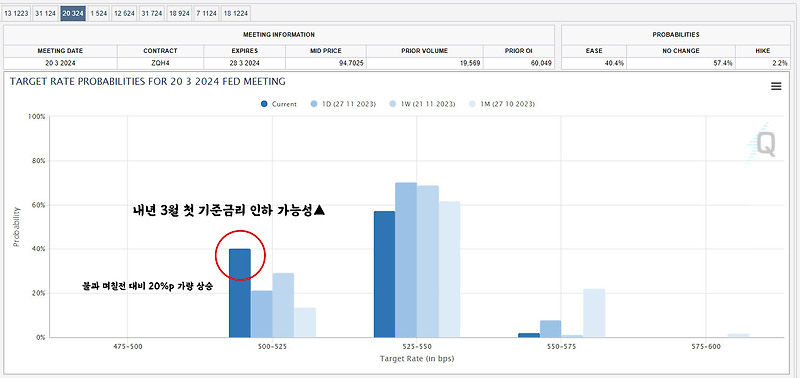Click the 1D bar for 525-550

406,260
